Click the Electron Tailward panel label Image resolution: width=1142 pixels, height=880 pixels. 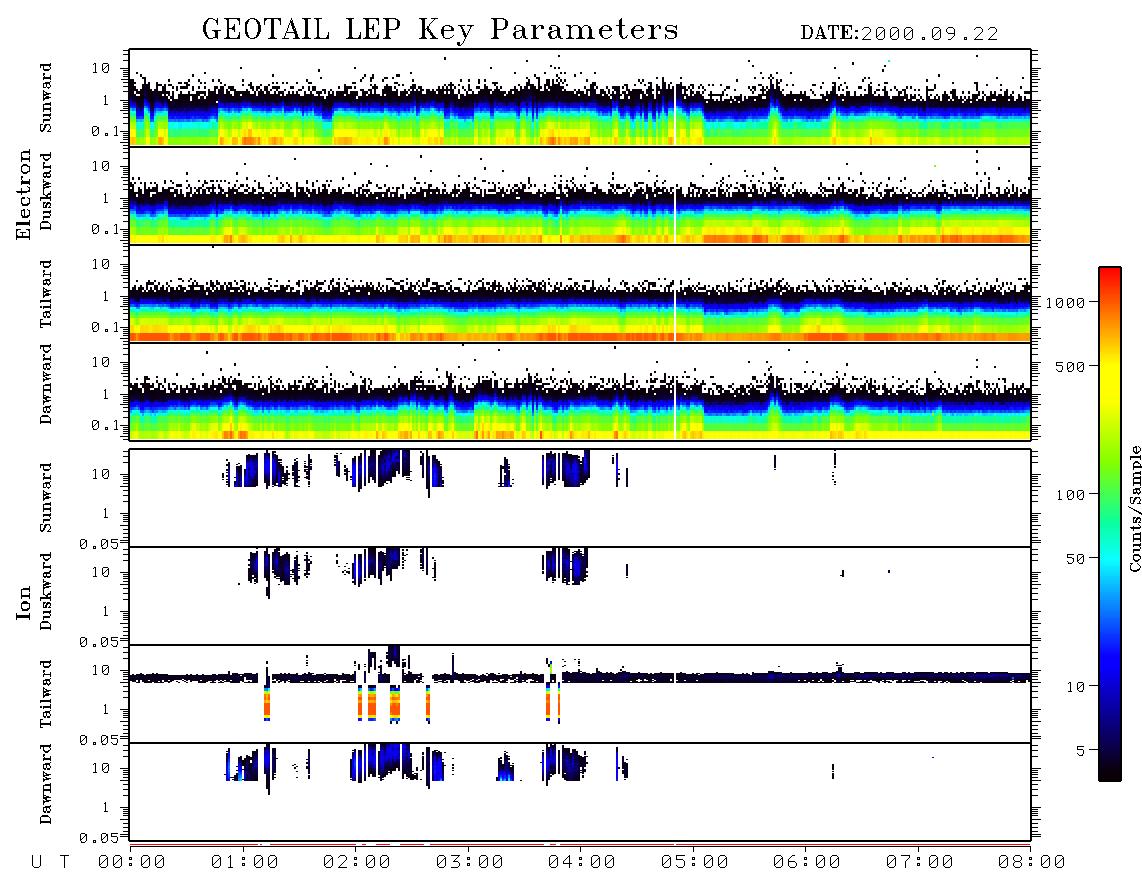pyautogui.click(x=46, y=294)
